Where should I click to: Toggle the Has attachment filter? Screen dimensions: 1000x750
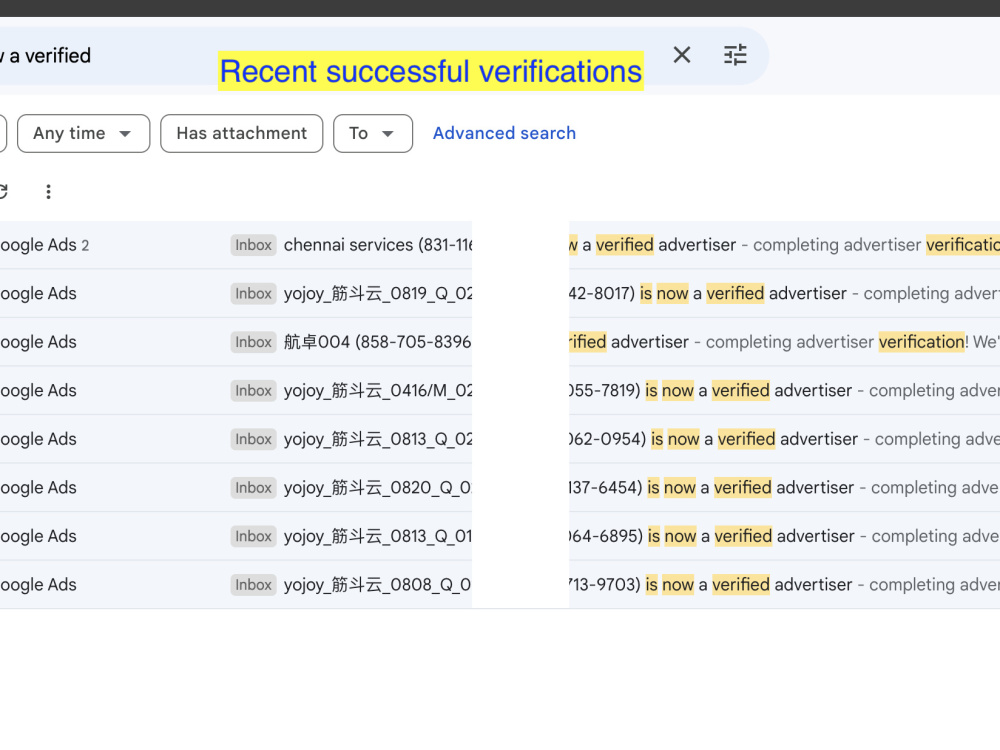tap(242, 133)
